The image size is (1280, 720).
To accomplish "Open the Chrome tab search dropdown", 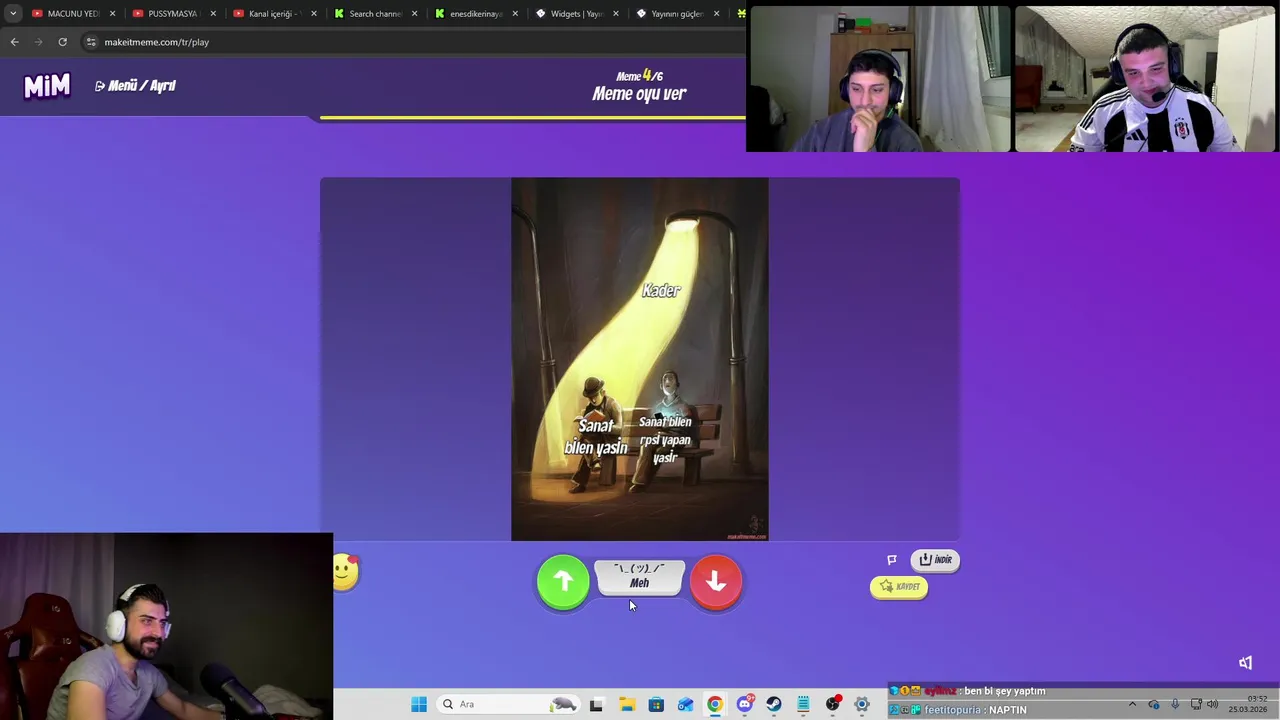I will coord(13,13).
